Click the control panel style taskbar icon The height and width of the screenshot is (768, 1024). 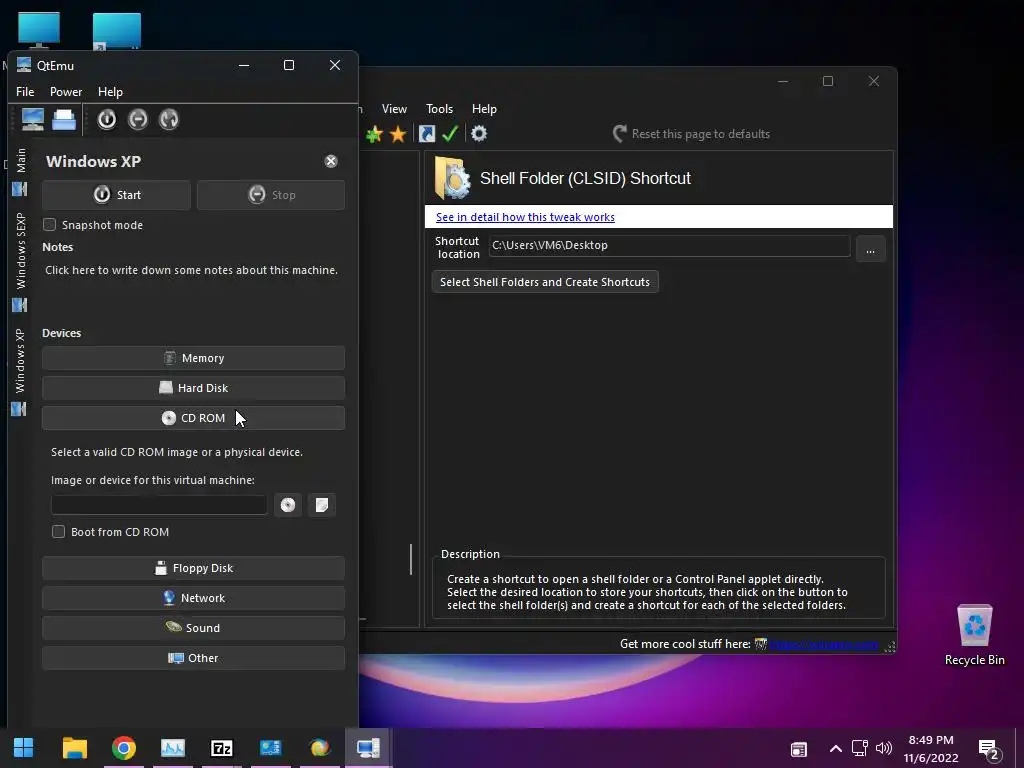coord(270,748)
